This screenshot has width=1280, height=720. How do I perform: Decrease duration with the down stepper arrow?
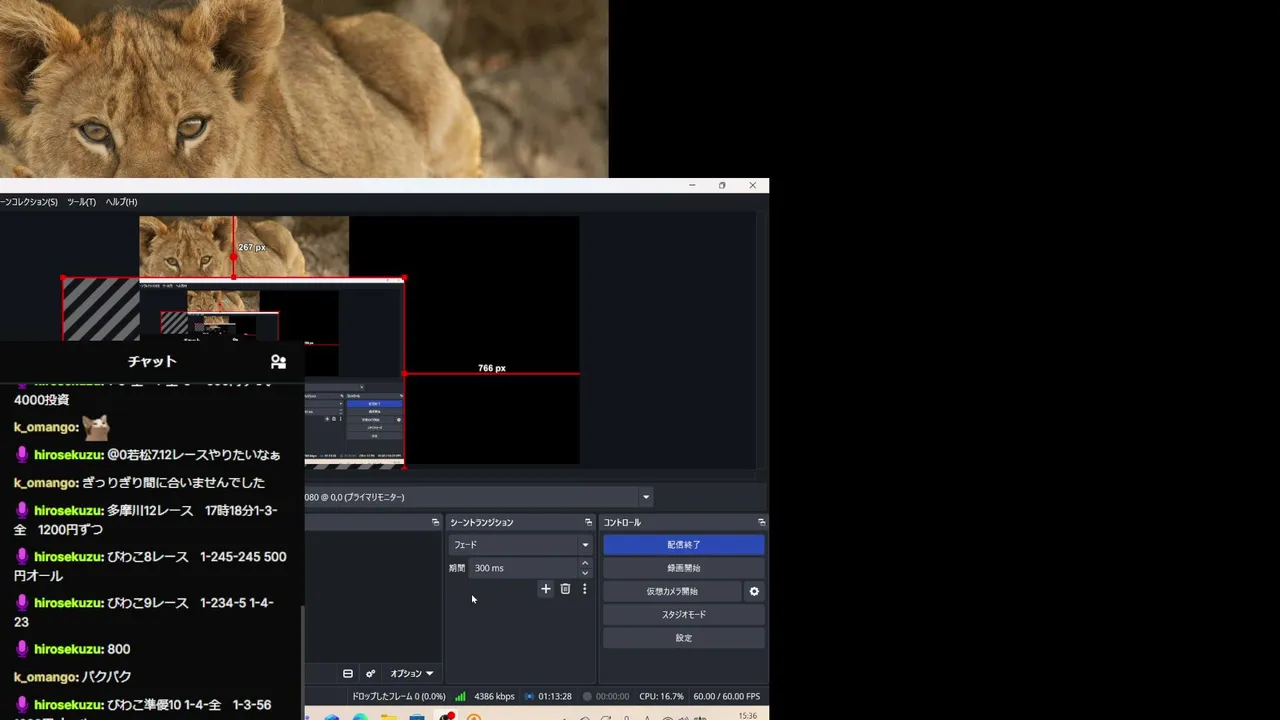[x=585, y=573]
